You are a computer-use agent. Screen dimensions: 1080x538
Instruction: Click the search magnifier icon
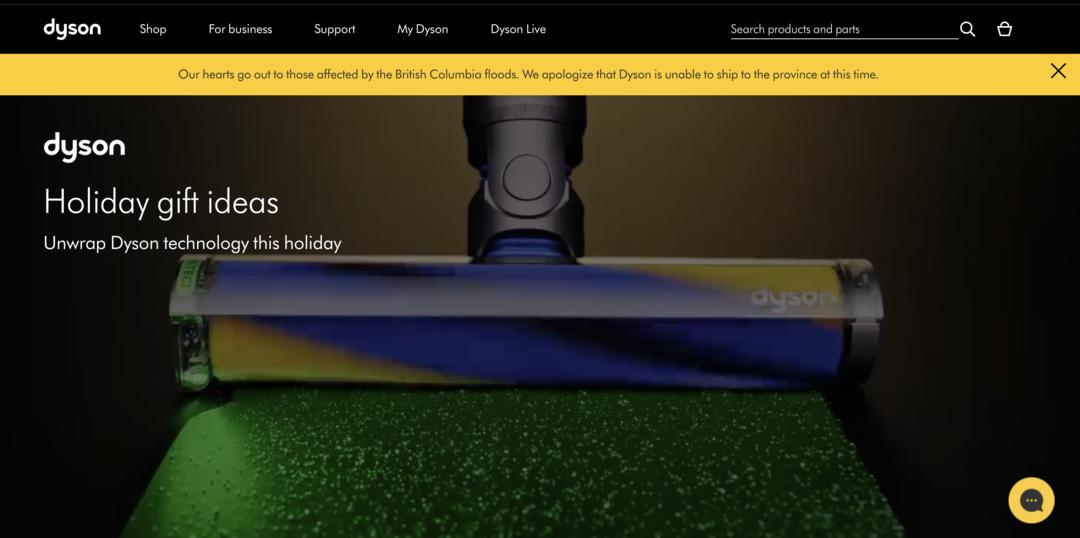click(967, 29)
